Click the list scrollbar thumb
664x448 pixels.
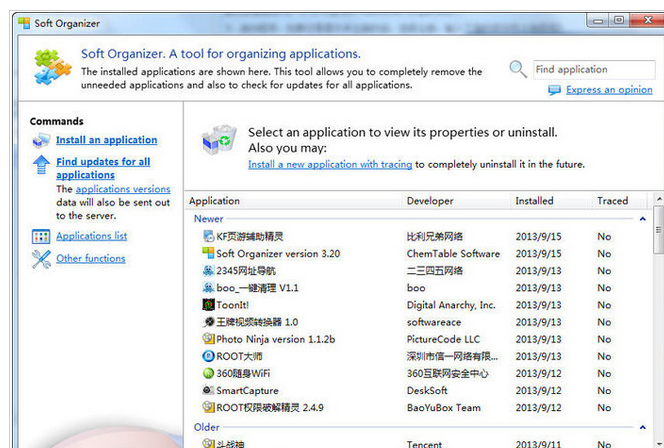tap(658, 230)
